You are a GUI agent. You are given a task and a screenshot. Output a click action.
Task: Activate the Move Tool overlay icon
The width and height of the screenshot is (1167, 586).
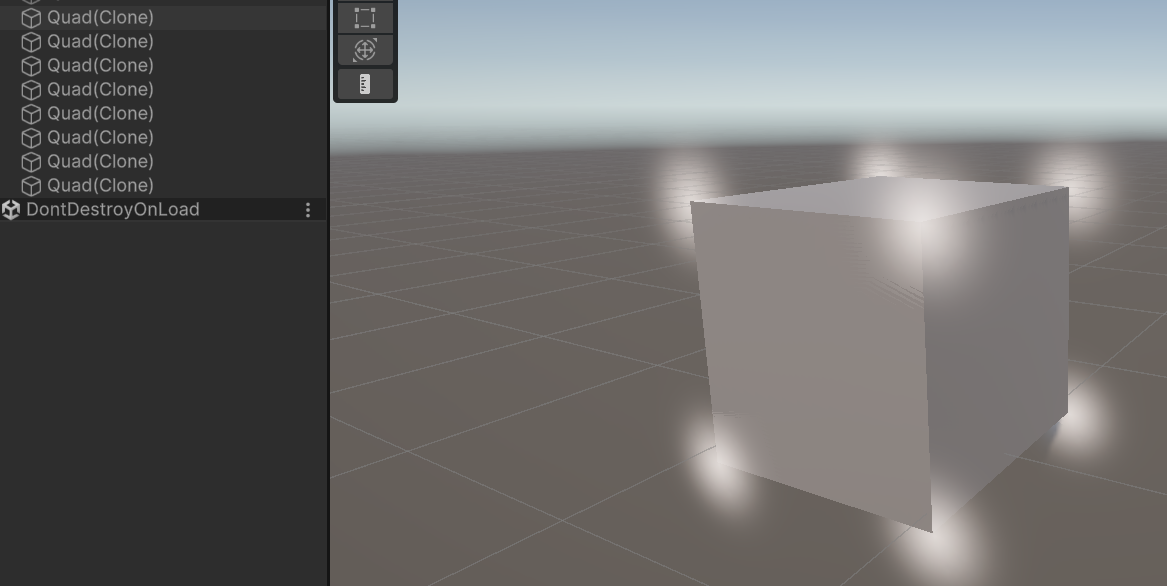pyautogui.click(x=365, y=50)
